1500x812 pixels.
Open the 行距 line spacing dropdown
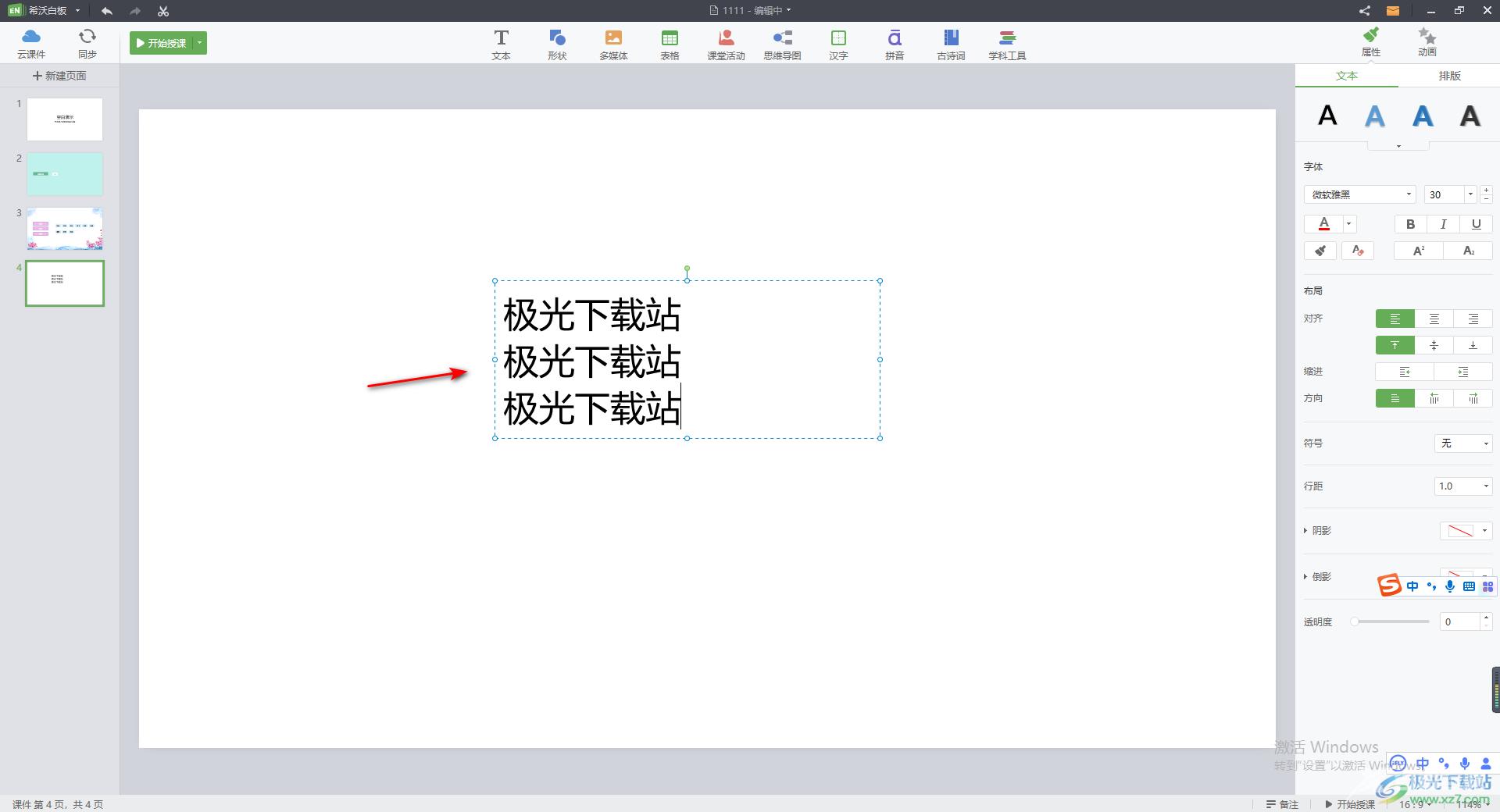[1463, 486]
